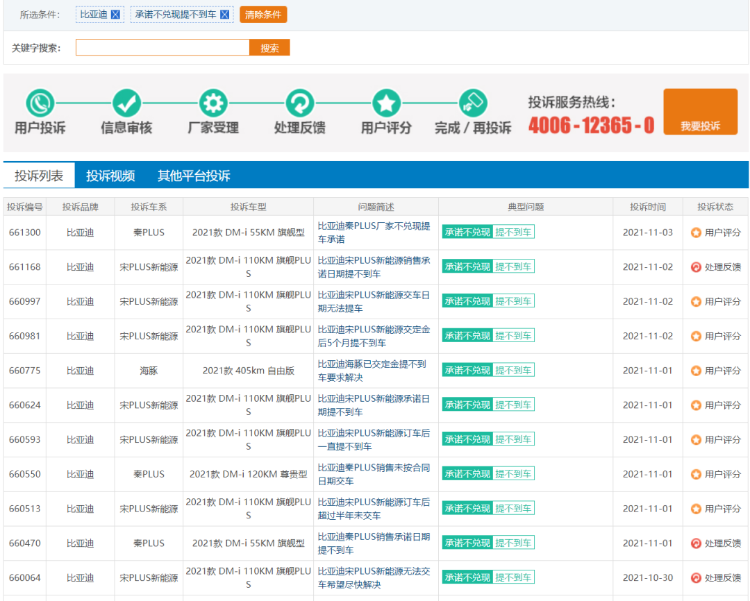
Task: Click the 处理反馈 refresh icon
Action: coord(300,103)
